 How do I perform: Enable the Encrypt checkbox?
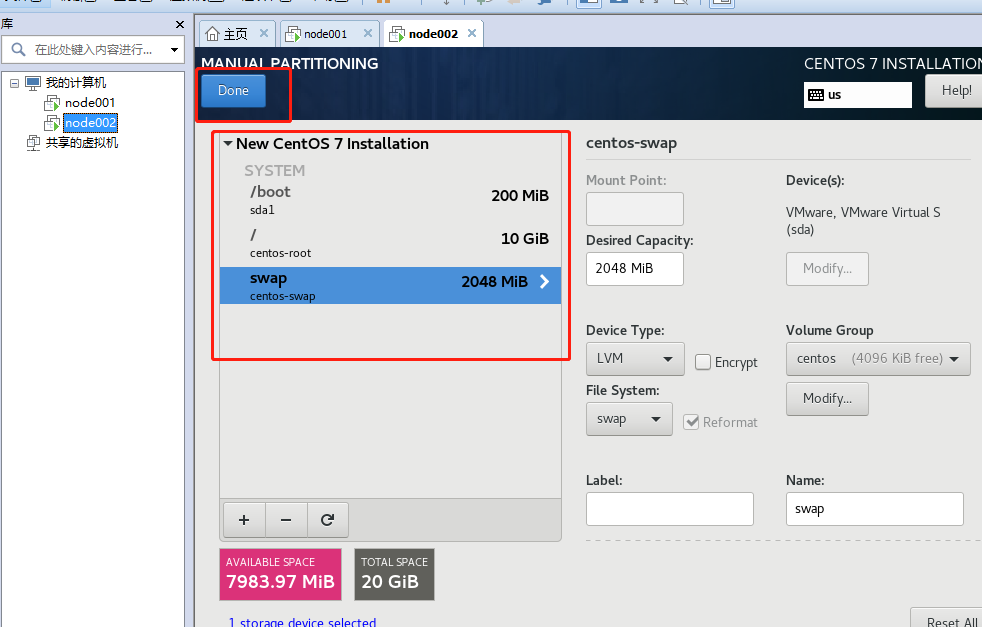click(703, 362)
